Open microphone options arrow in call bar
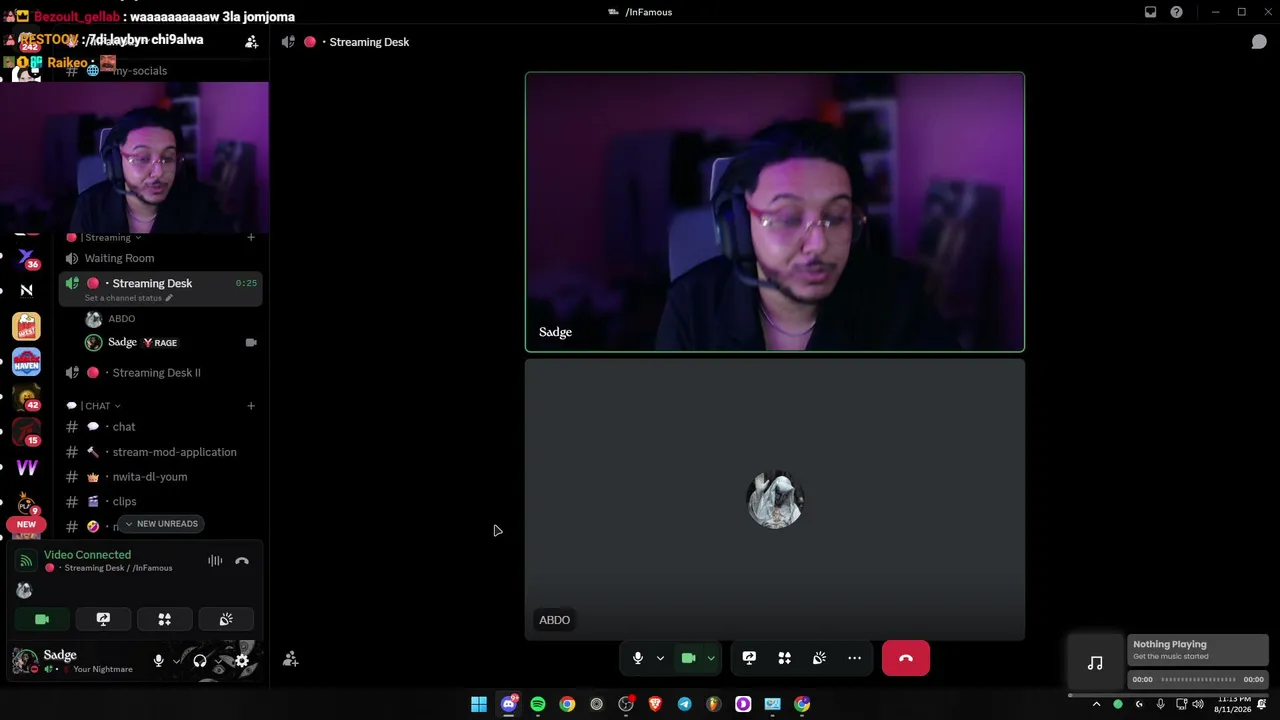The image size is (1280, 720). pos(660,658)
